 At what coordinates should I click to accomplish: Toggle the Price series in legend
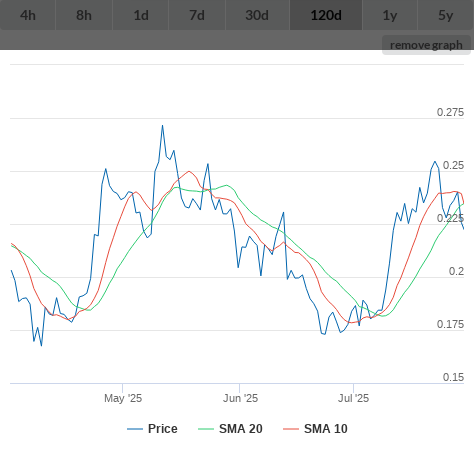tap(162, 429)
